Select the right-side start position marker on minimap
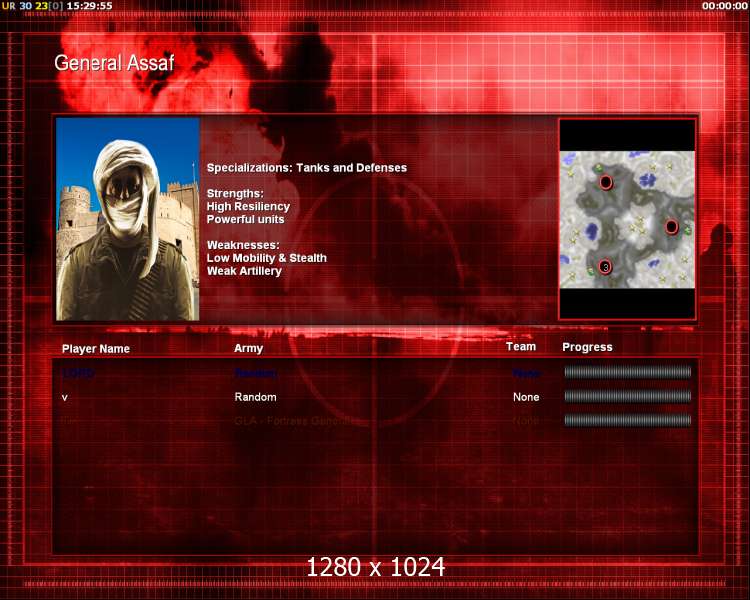Viewport: 750px width, 600px height. click(672, 227)
